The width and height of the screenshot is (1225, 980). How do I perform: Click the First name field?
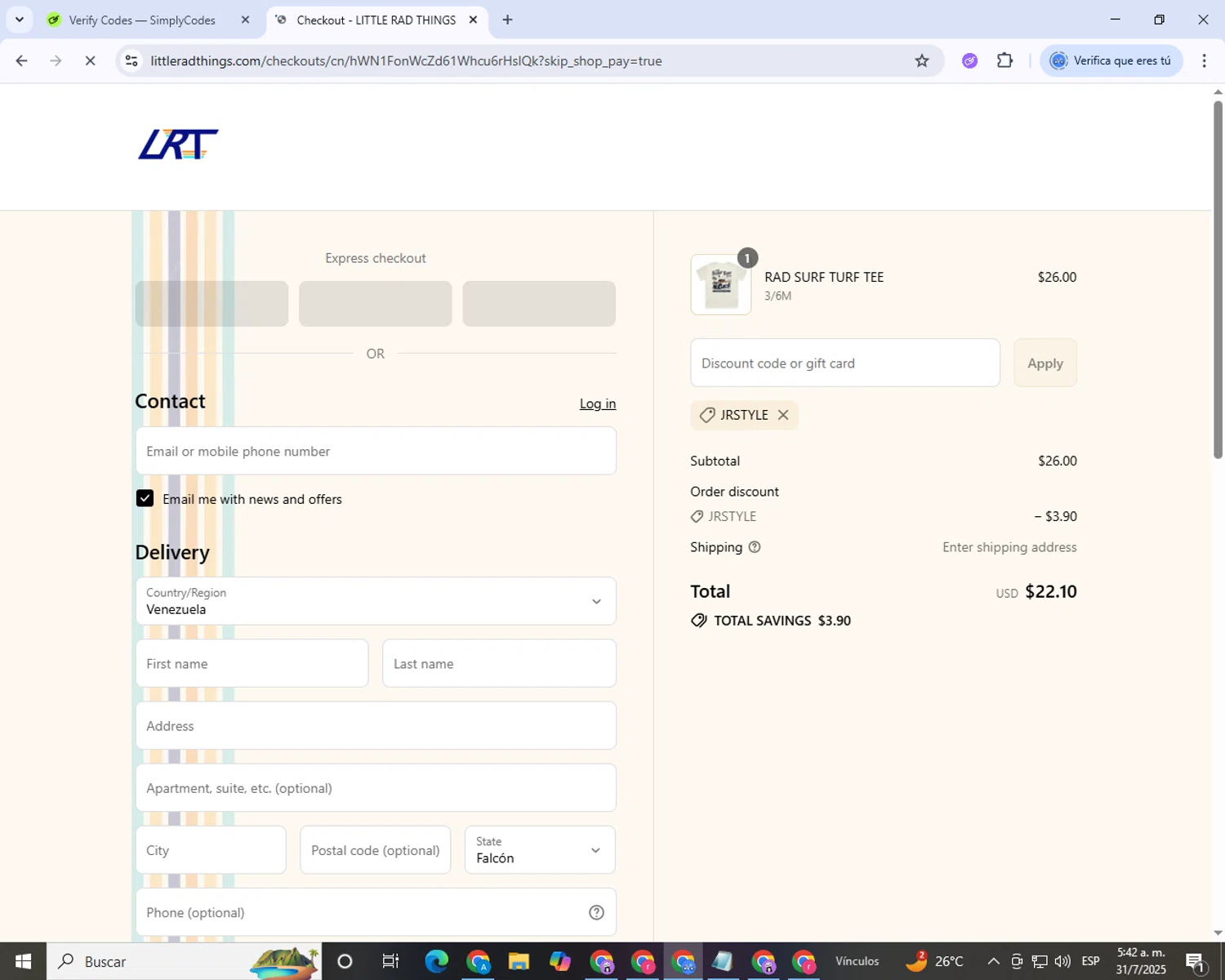coord(252,663)
